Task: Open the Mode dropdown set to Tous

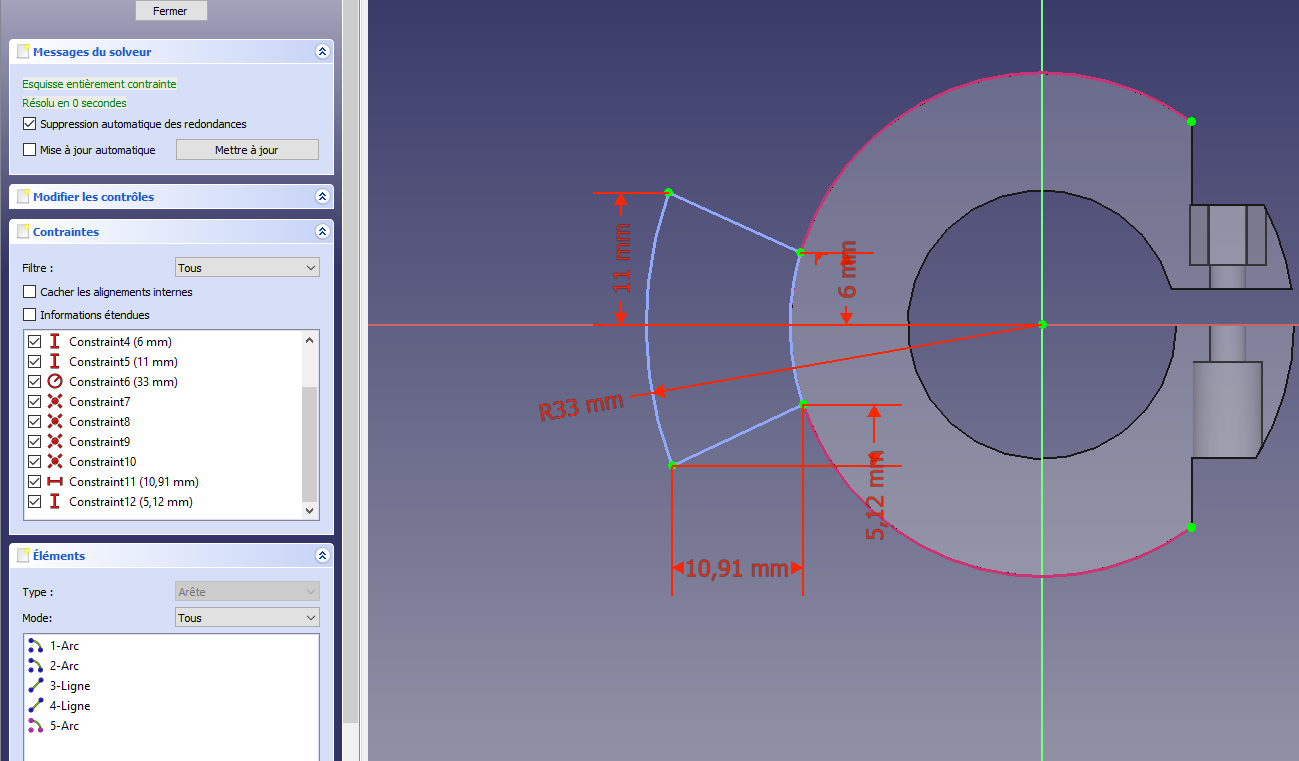Action: (247, 618)
